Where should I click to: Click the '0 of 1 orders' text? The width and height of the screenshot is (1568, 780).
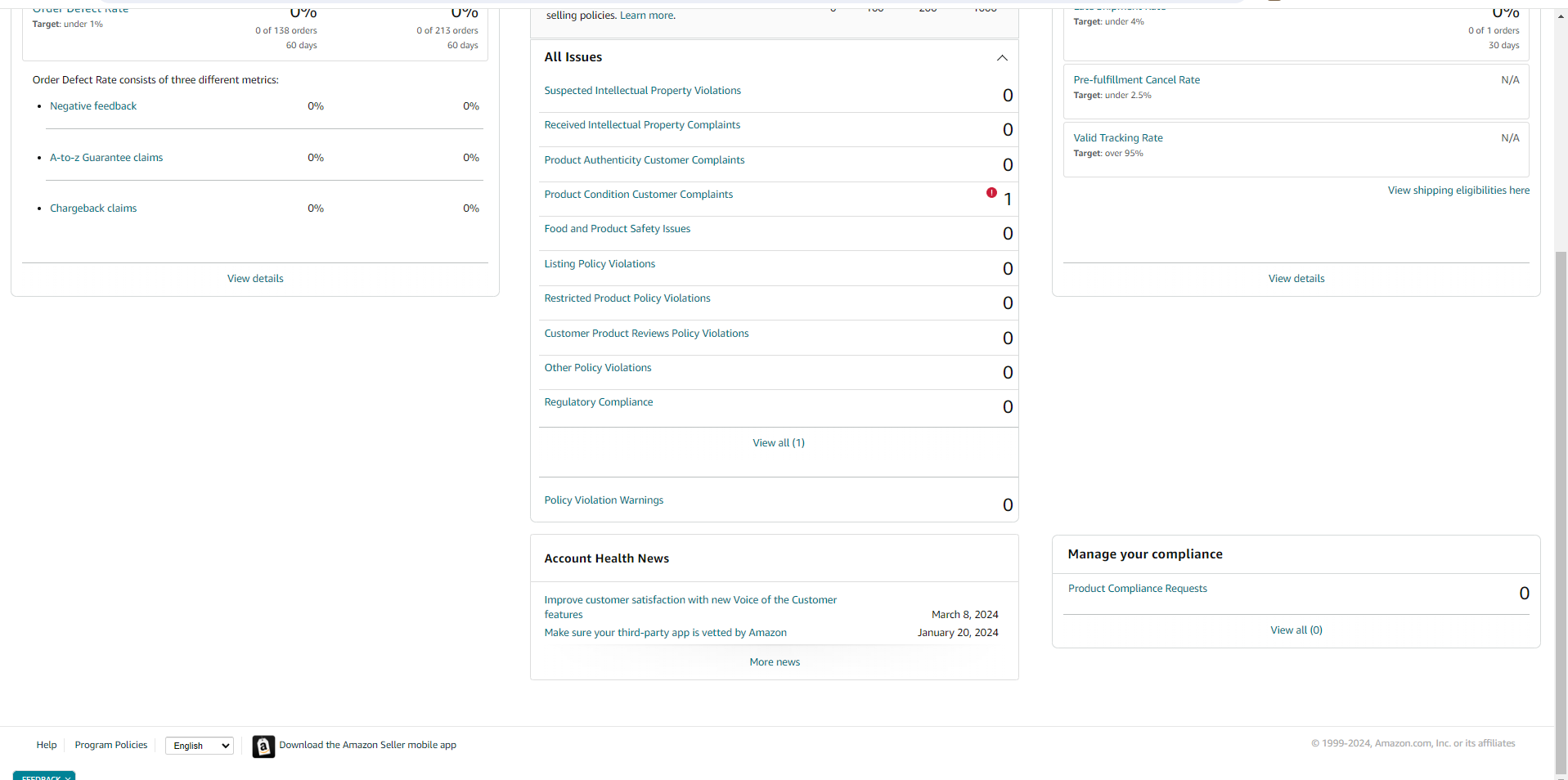[x=1494, y=31]
